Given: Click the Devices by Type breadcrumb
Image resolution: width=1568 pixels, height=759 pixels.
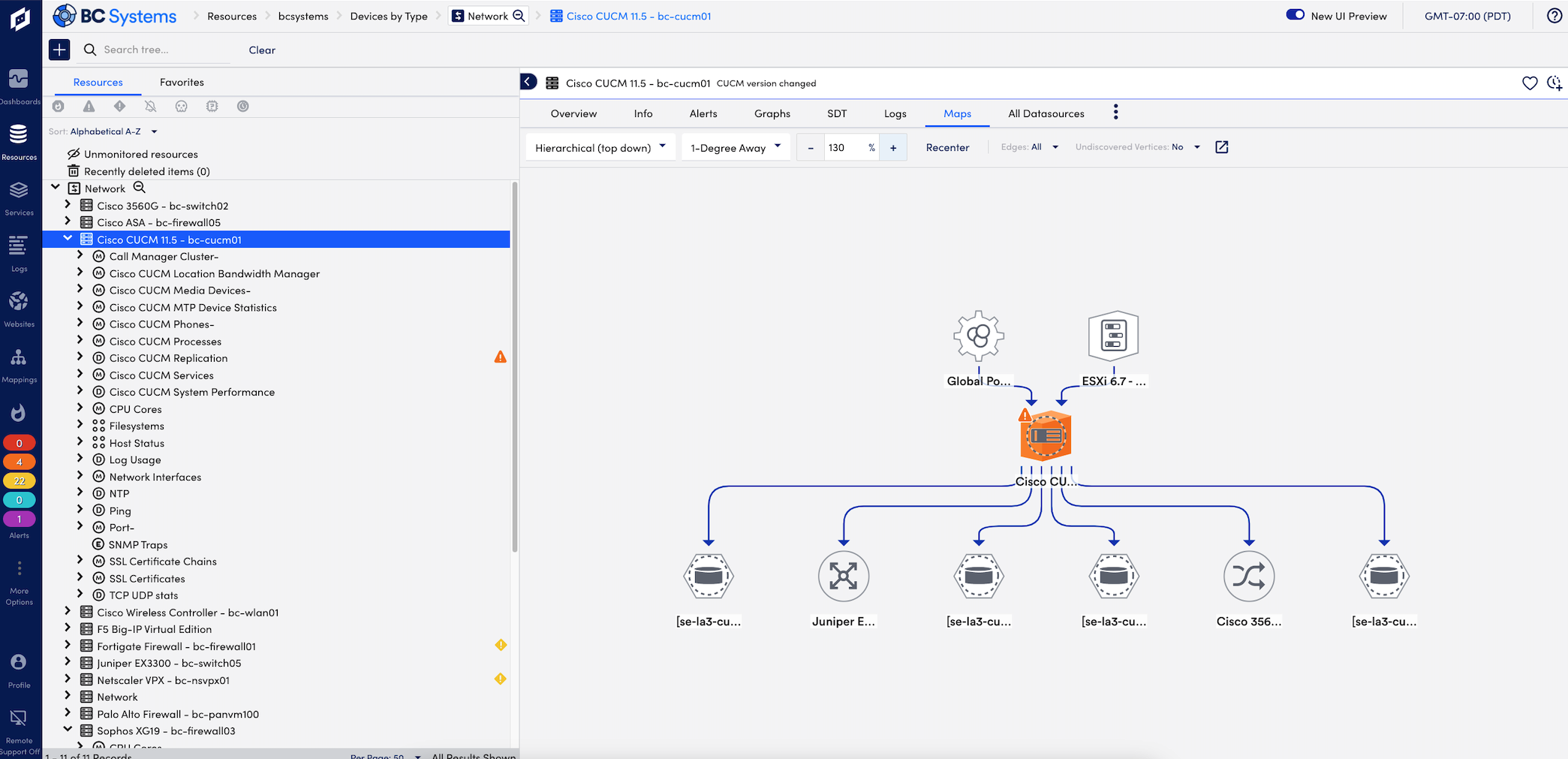Looking at the screenshot, I should coord(389,16).
